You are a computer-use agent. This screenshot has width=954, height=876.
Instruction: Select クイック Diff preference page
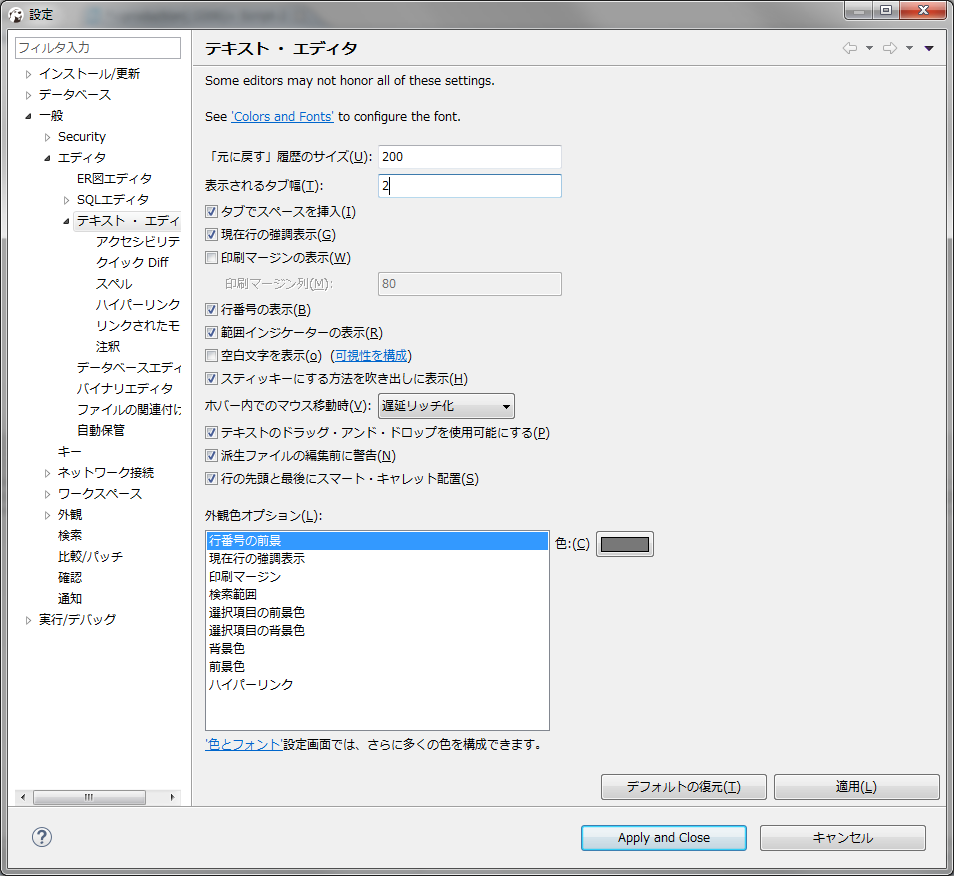[132, 263]
